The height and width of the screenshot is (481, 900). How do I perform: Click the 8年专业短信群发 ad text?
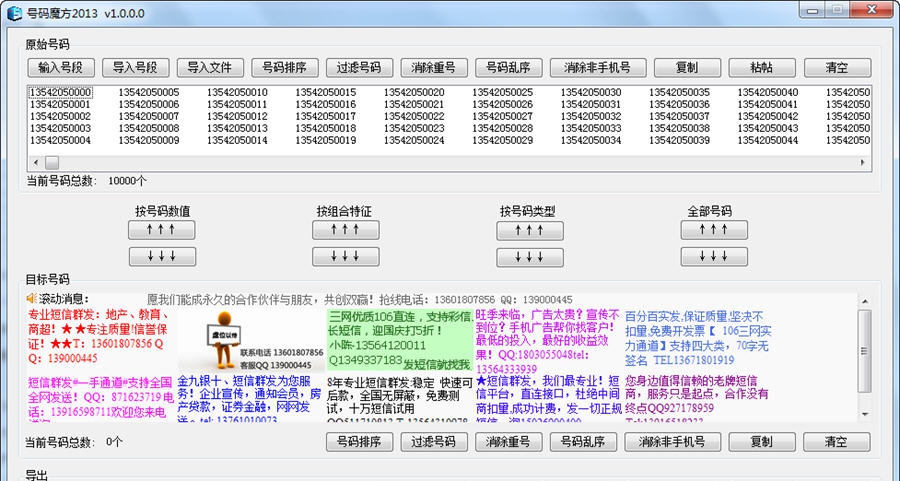click(399, 400)
